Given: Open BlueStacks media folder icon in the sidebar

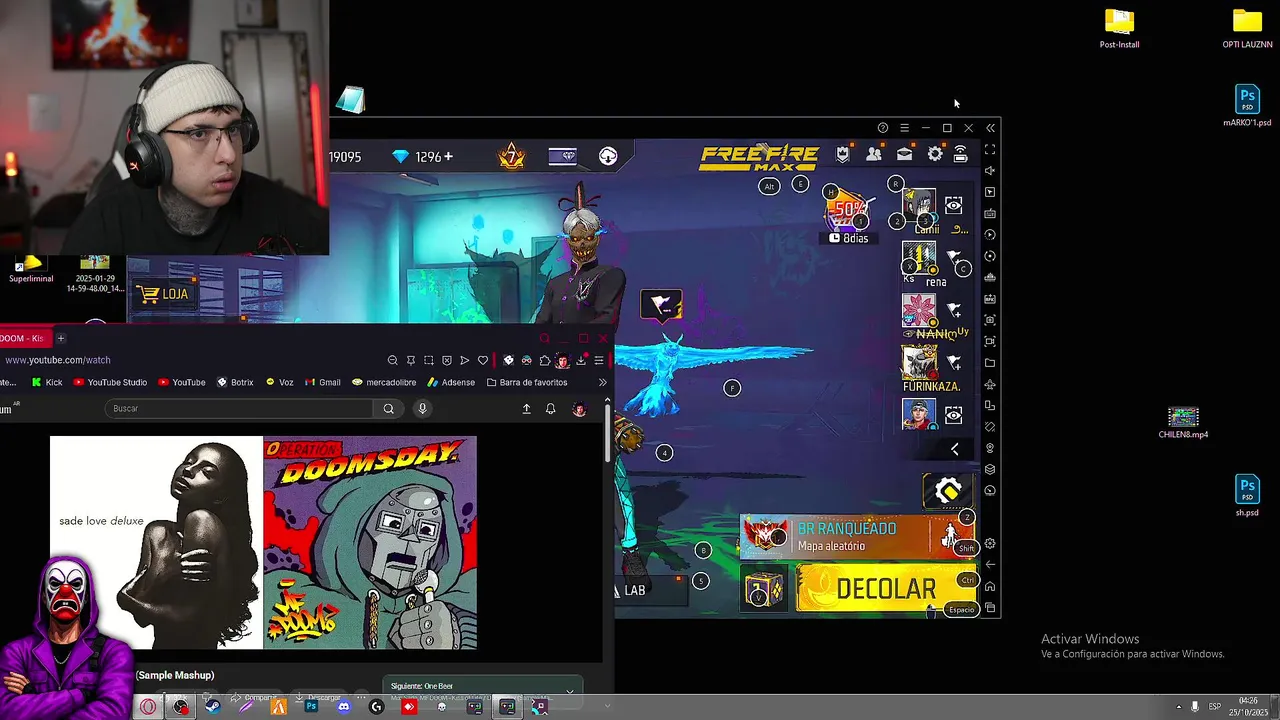Looking at the screenshot, I should pyautogui.click(x=990, y=363).
